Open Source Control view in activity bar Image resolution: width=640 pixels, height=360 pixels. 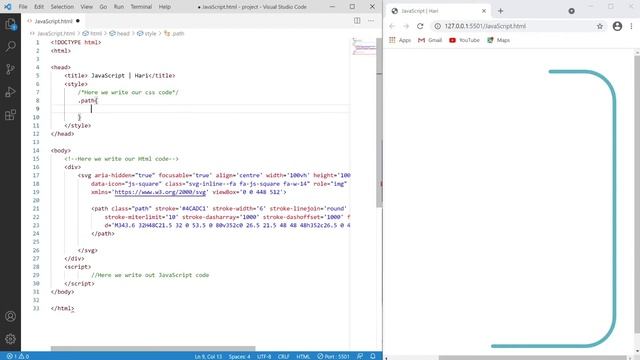coord(10,69)
